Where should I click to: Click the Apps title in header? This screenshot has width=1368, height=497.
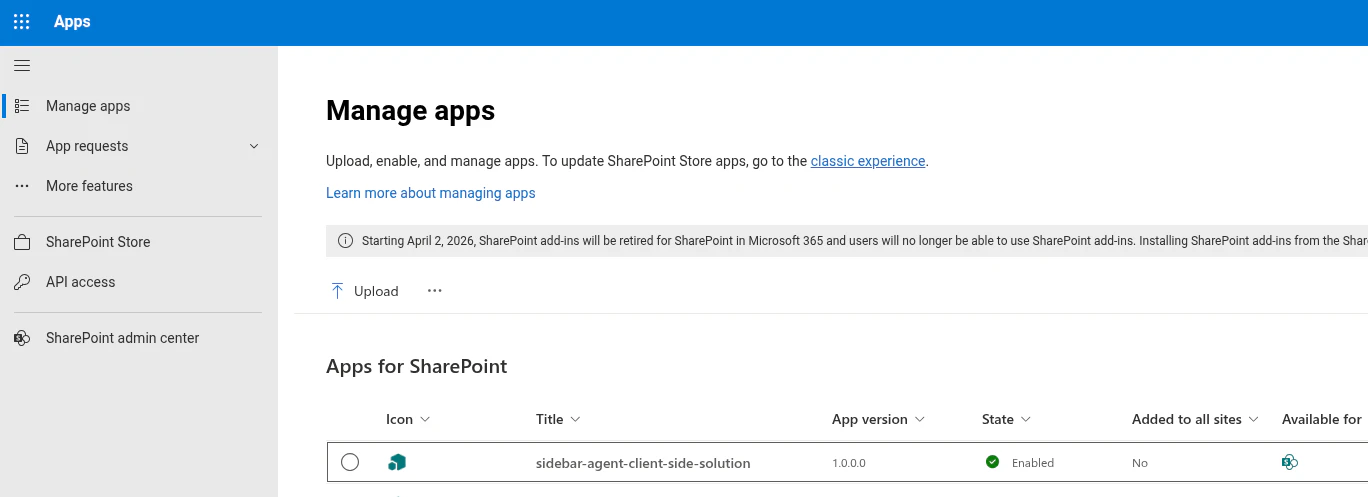72,22
